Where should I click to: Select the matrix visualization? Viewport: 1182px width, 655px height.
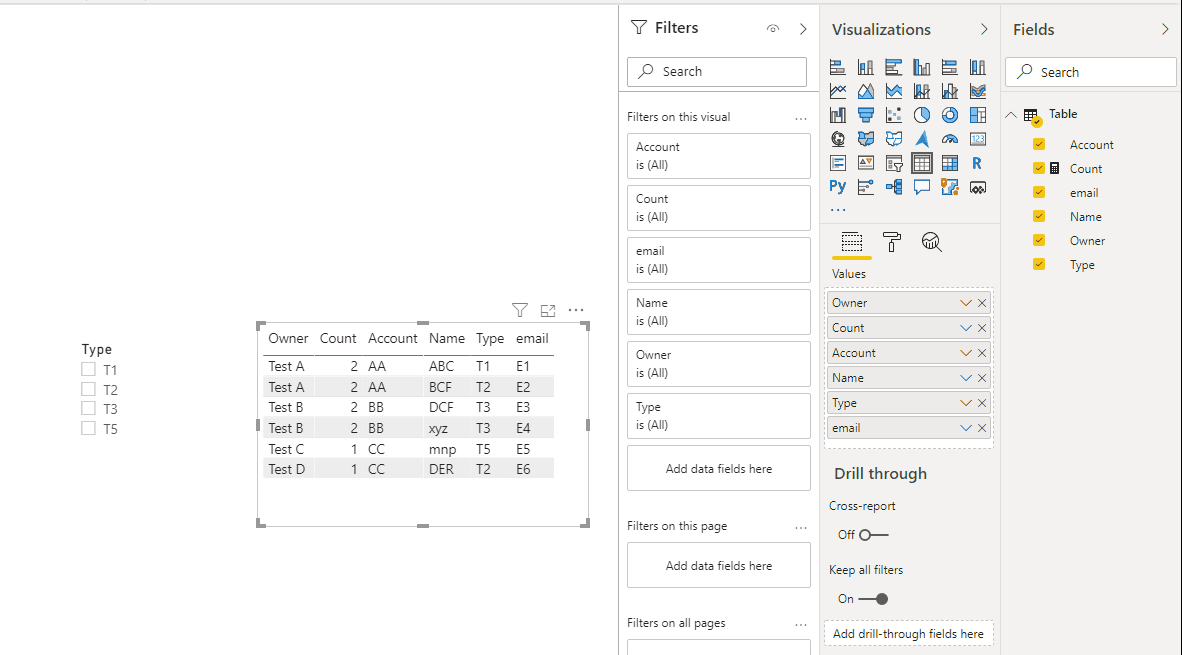(950, 163)
